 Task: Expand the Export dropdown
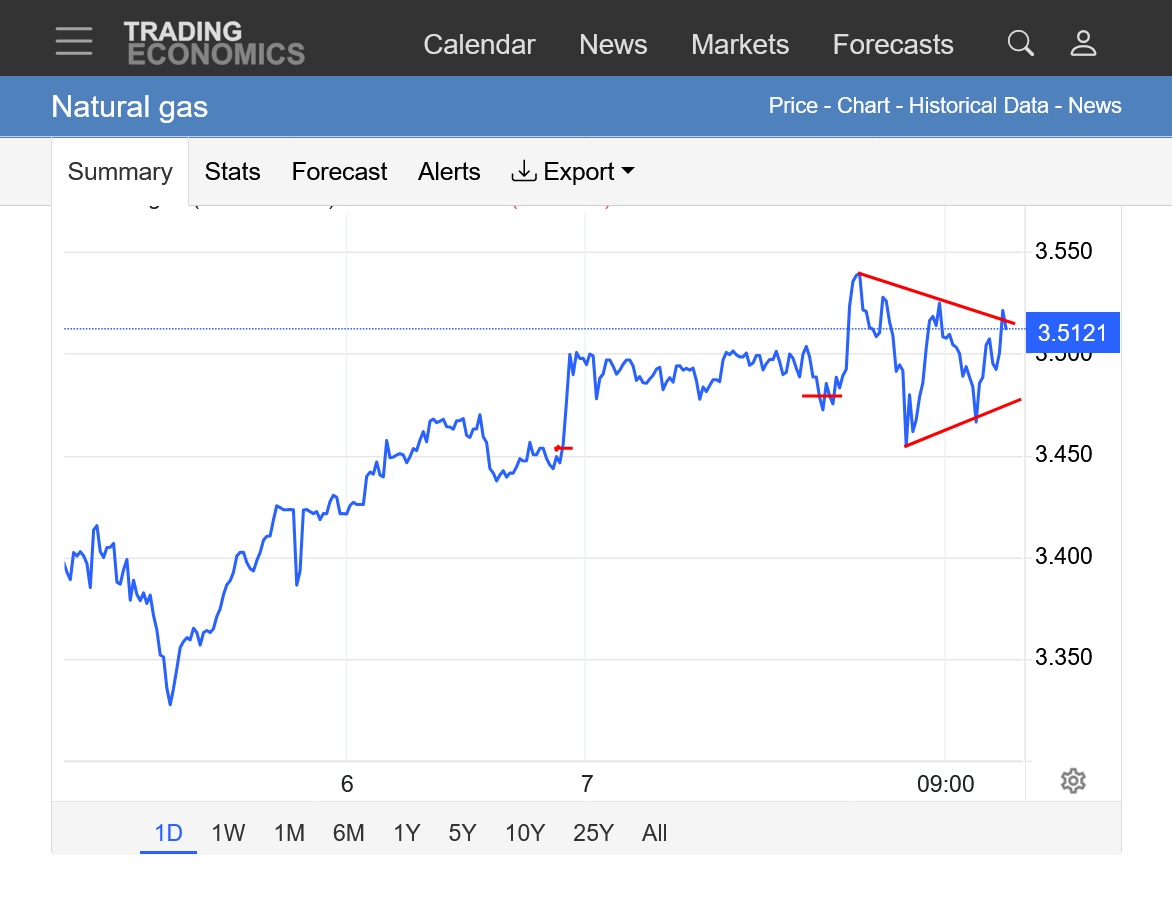573,172
